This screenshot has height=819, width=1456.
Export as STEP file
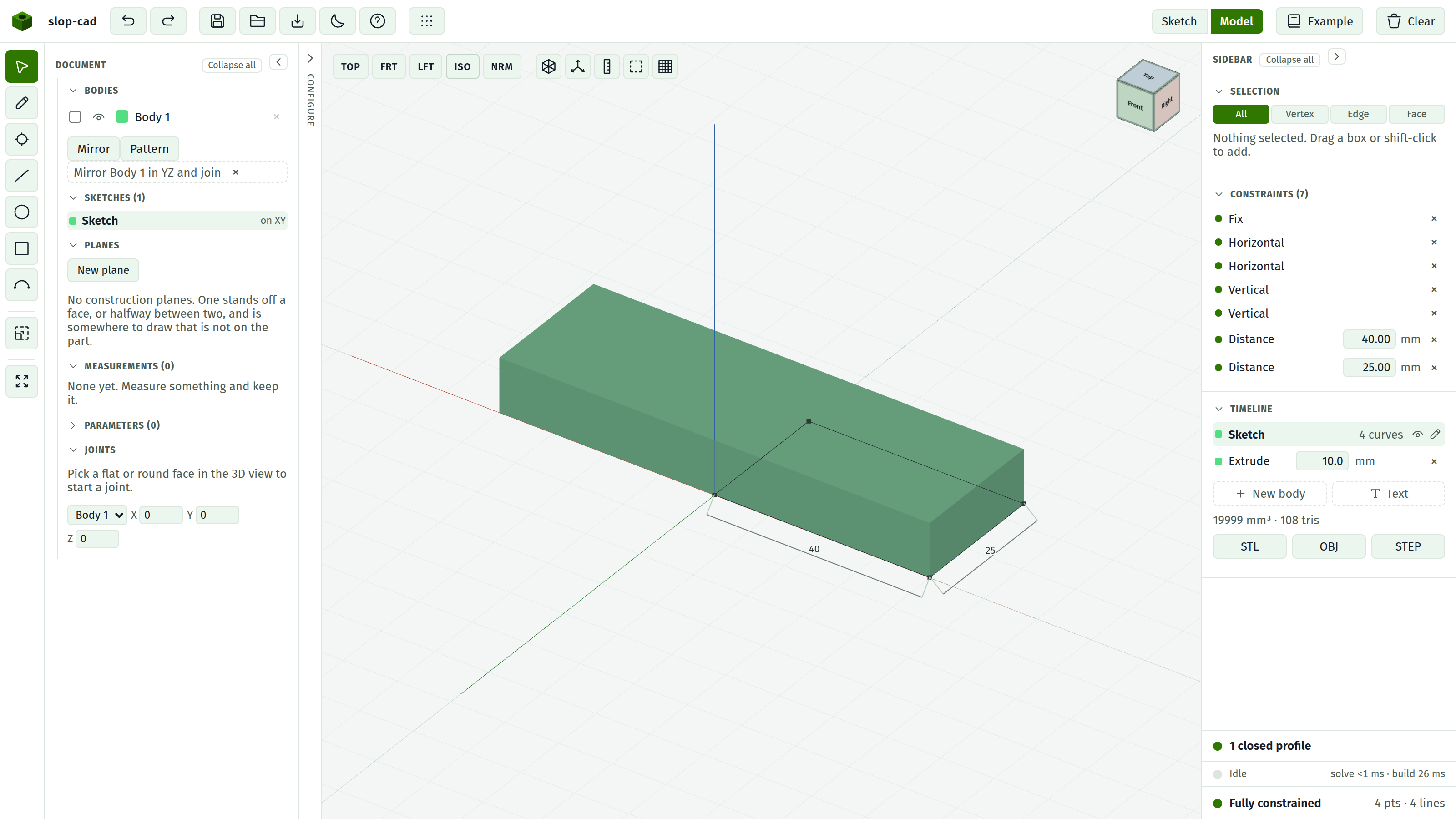coord(1408,546)
